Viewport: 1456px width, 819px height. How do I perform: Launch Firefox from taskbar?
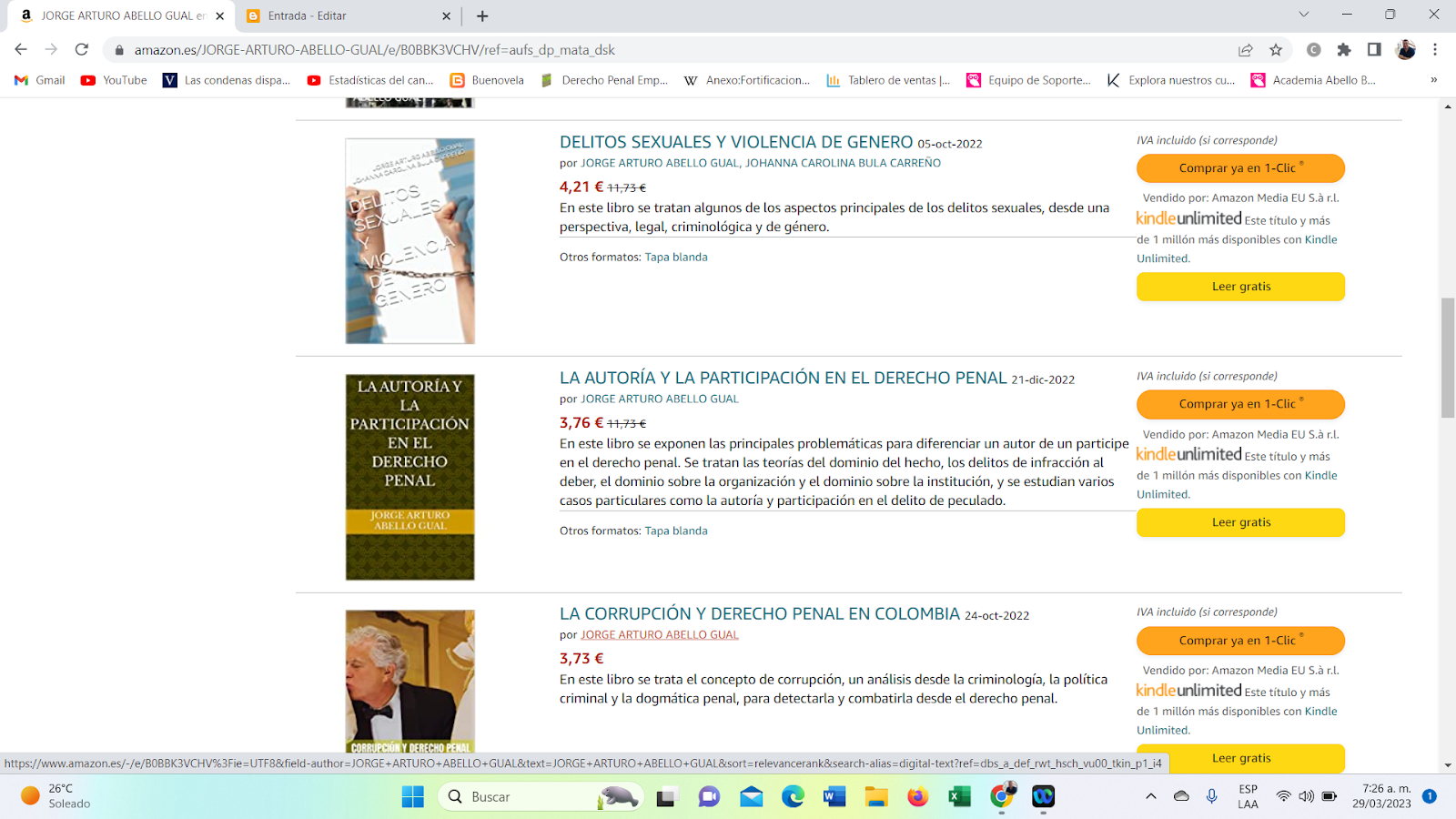pos(917,797)
